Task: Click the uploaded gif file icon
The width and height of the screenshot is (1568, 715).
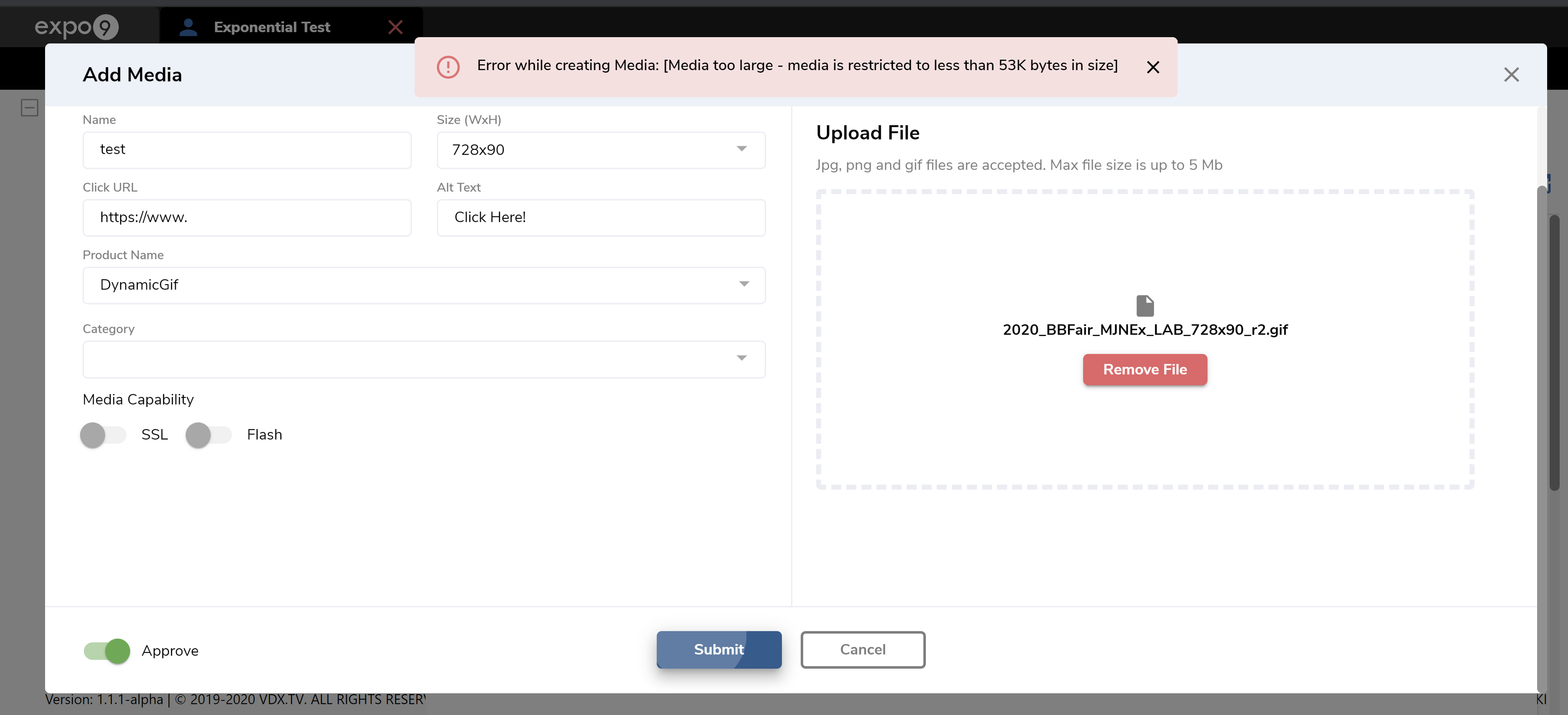Action: 1144,306
